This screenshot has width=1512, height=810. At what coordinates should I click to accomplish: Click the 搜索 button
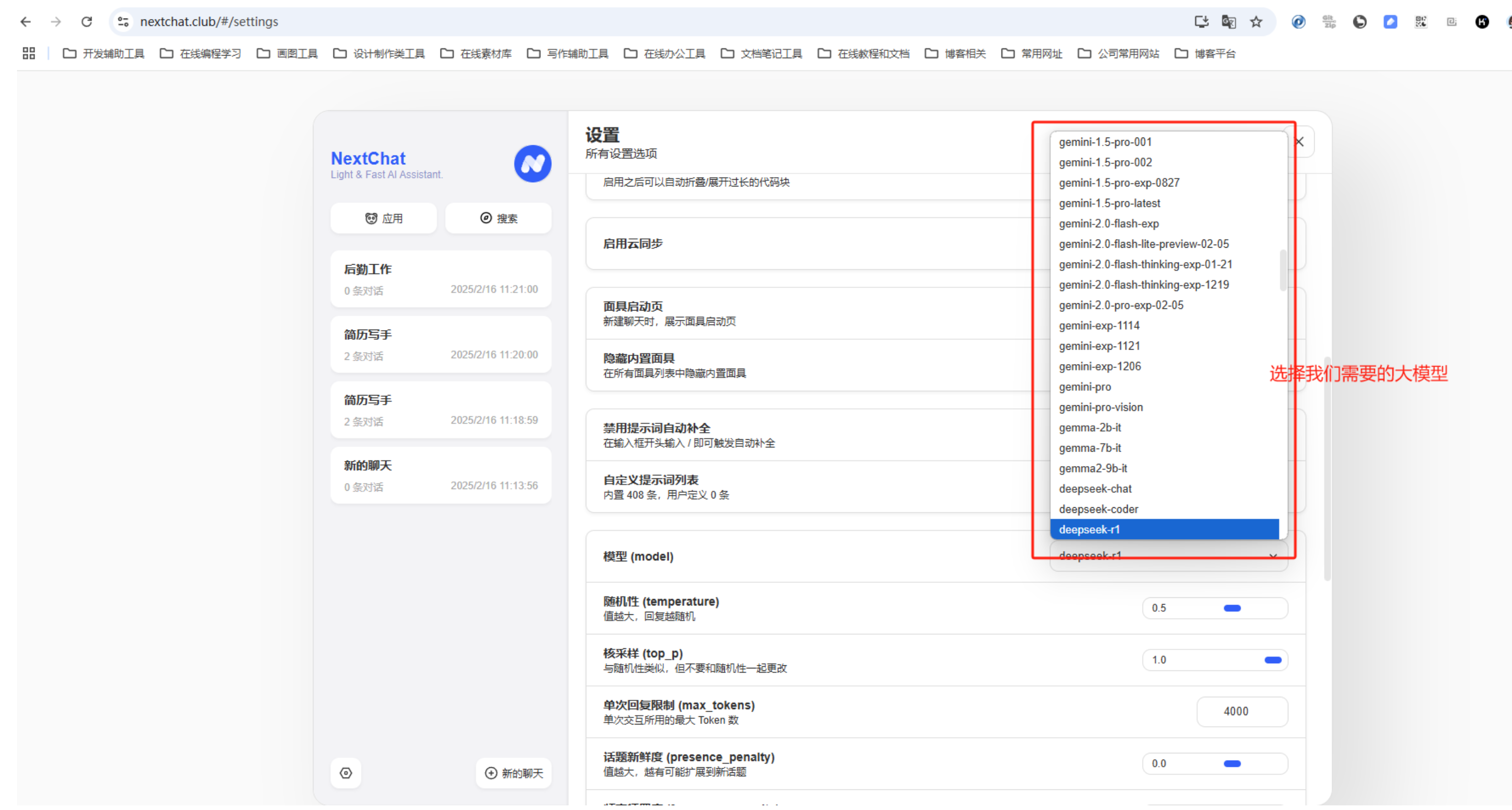click(x=498, y=218)
